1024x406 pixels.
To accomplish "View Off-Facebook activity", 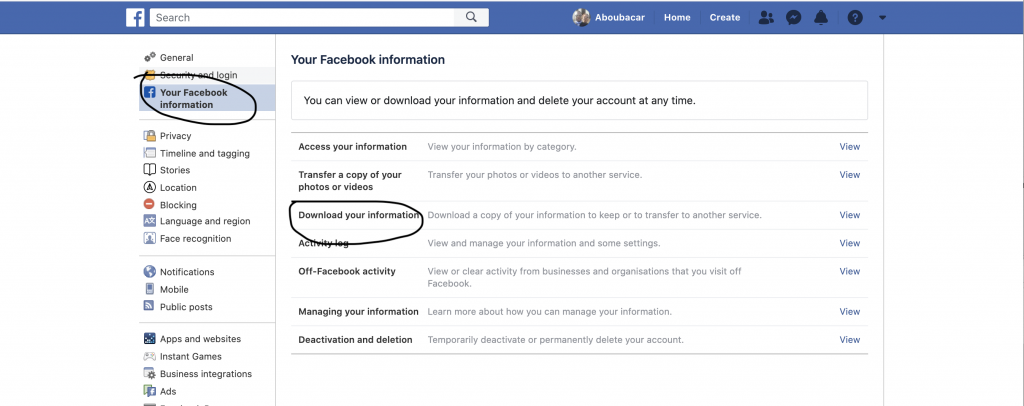I will coord(850,271).
